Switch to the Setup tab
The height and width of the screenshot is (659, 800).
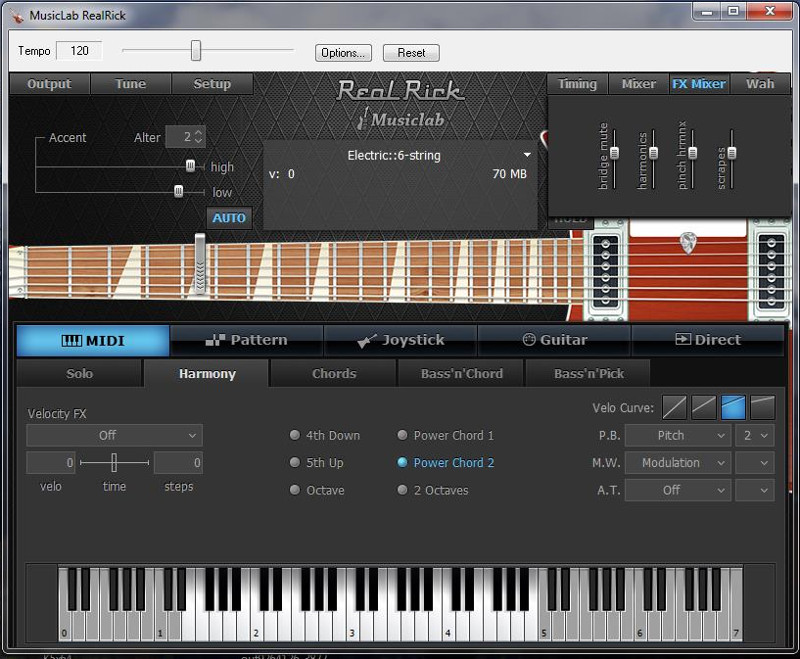pyautogui.click(x=212, y=84)
